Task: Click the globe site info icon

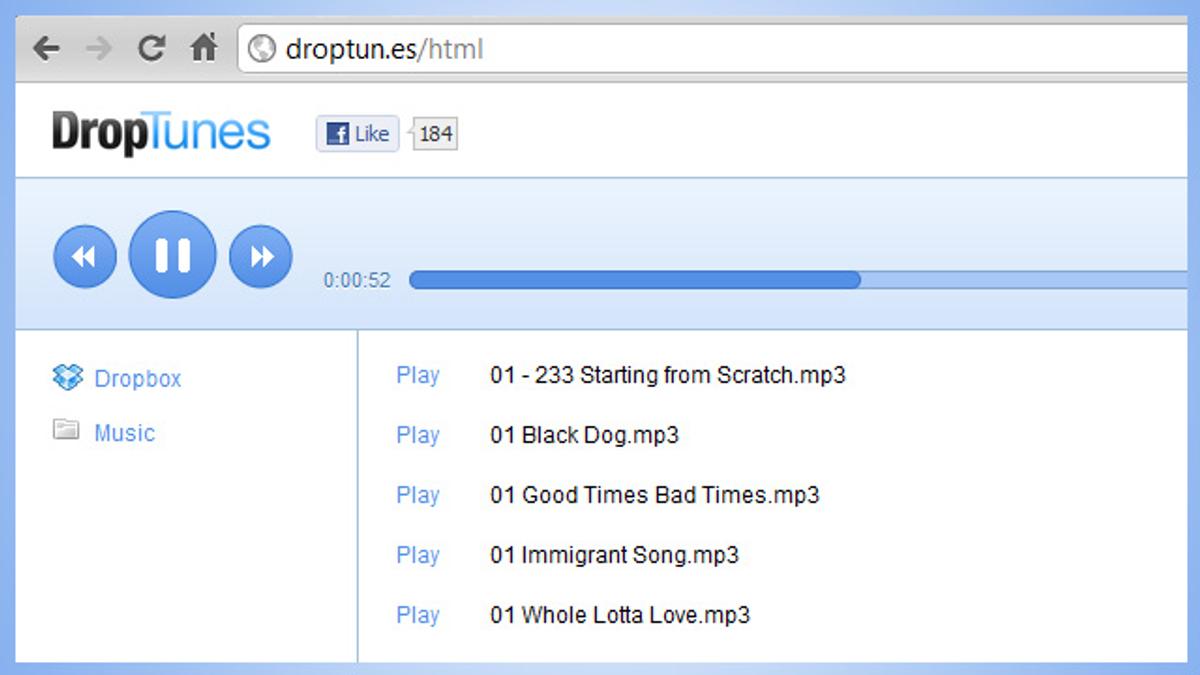Action: [x=261, y=48]
